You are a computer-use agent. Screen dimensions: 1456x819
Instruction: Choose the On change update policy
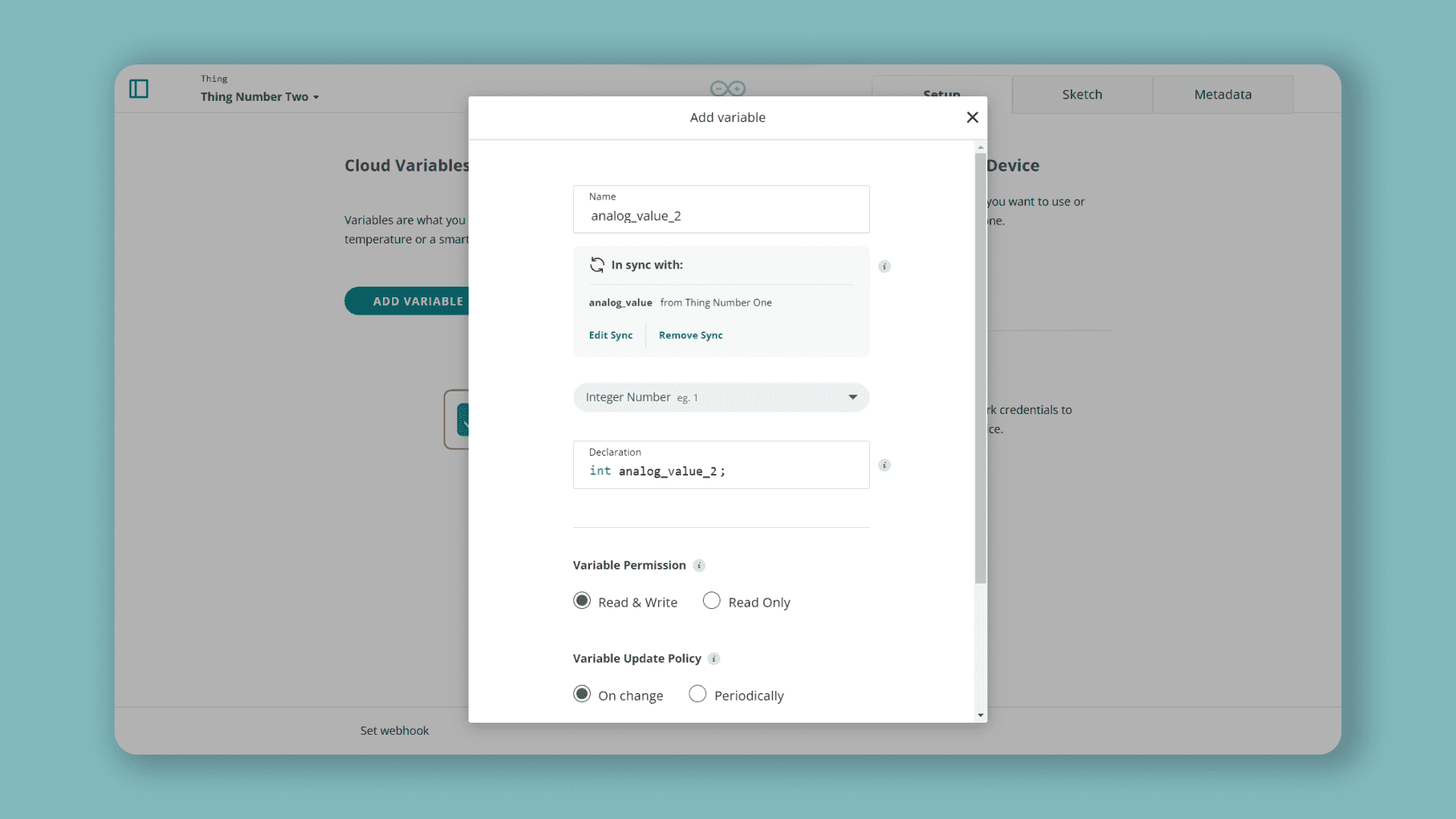[582, 695]
